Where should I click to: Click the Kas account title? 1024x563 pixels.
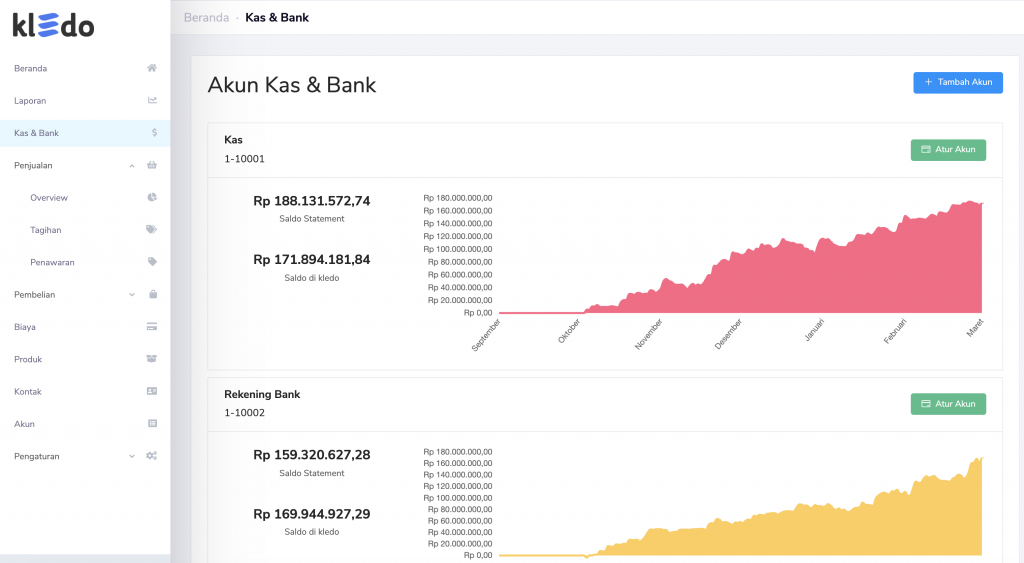pos(233,140)
